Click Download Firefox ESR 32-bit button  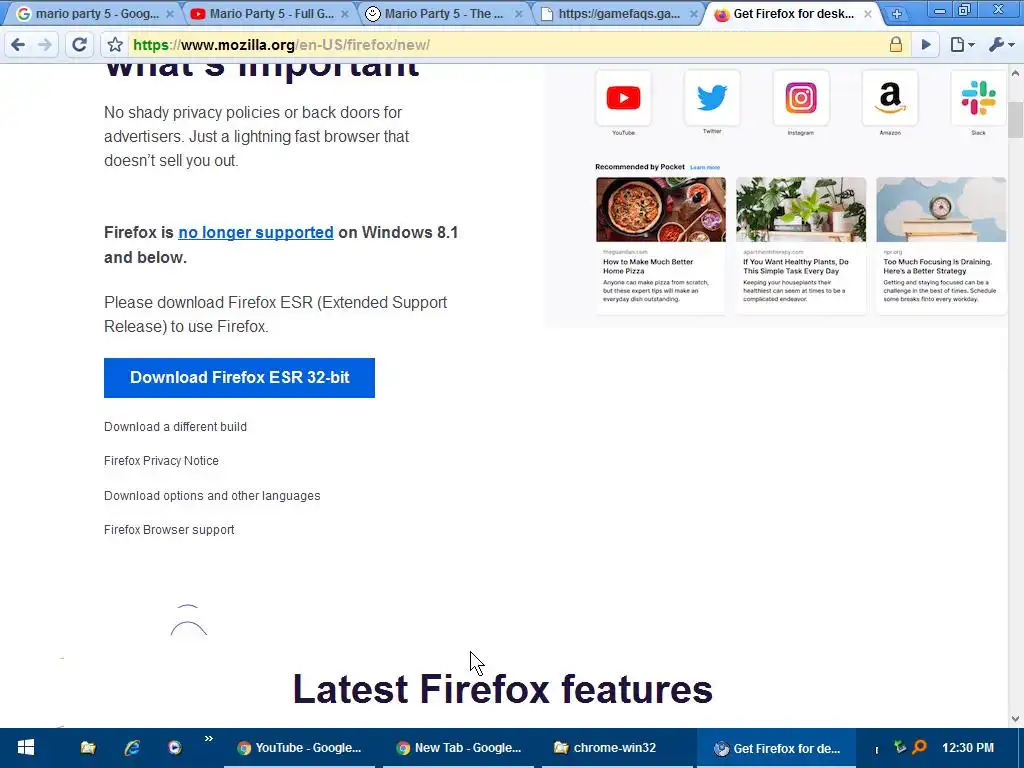click(239, 377)
